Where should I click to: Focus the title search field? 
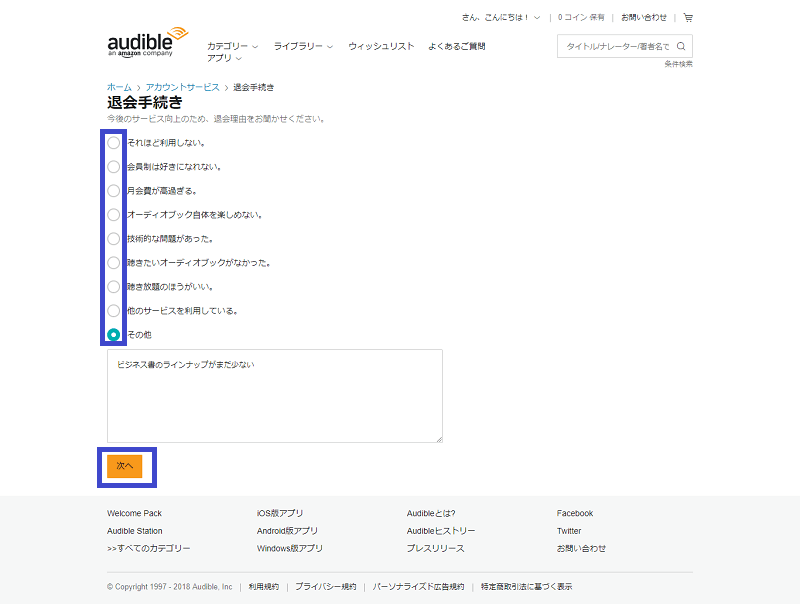click(x=616, y=46)
